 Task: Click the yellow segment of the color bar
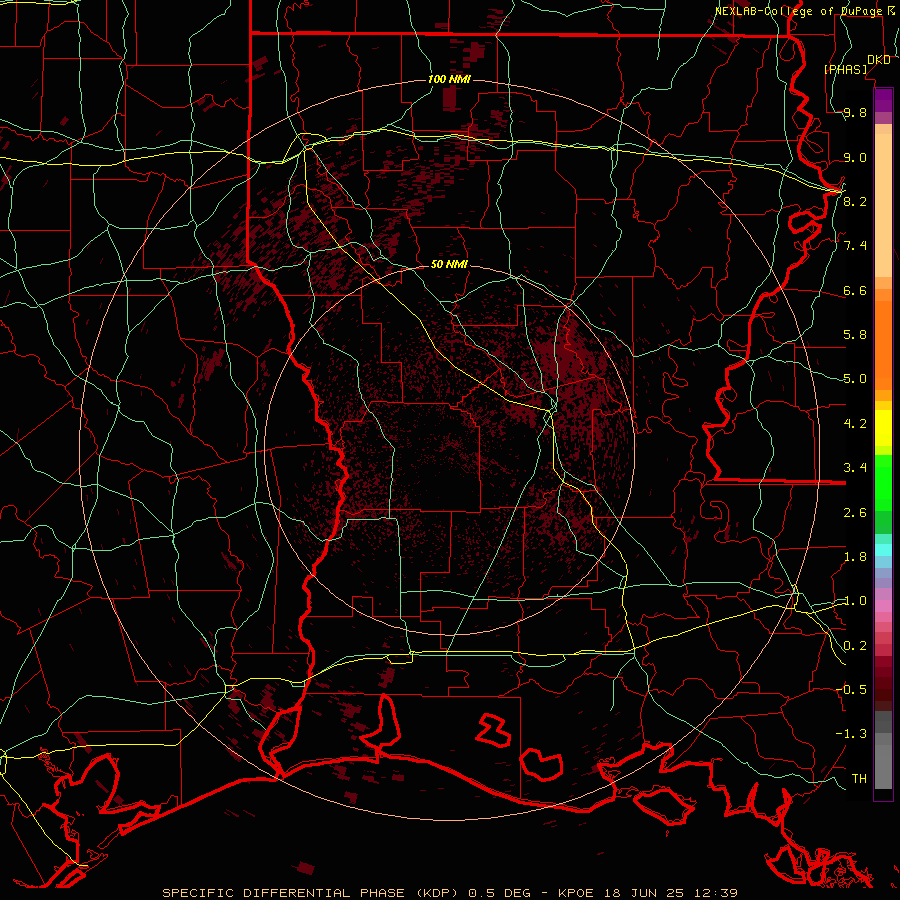[883, 428]
